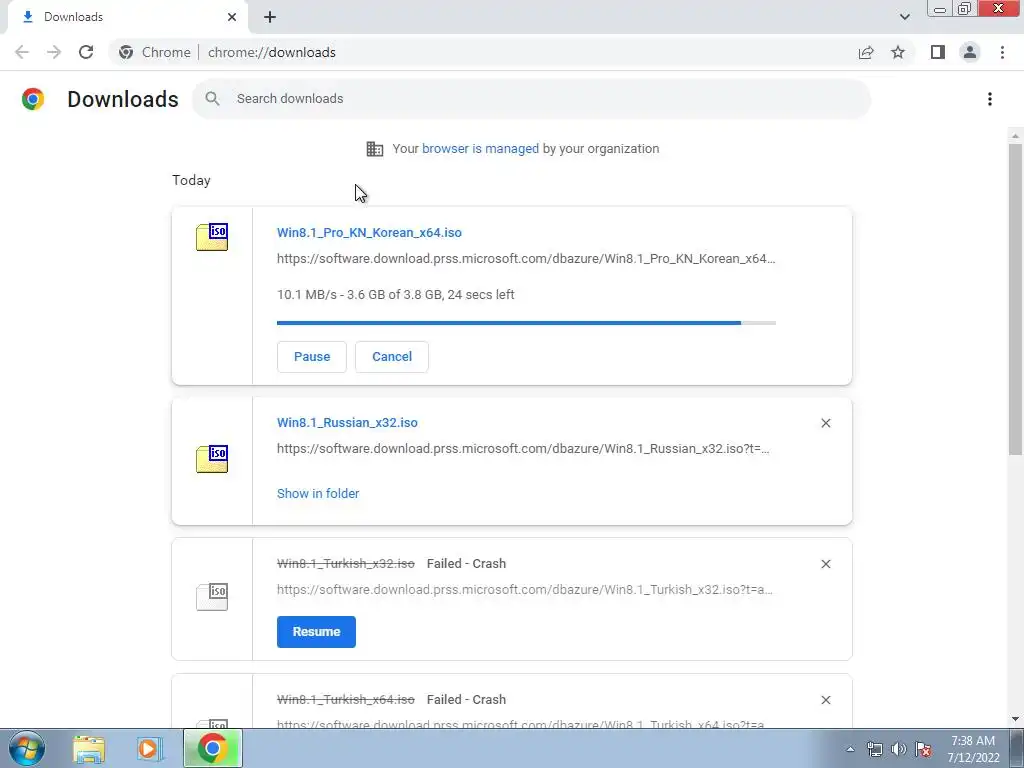Cancel the Korean ISO download

coord(392,357)
